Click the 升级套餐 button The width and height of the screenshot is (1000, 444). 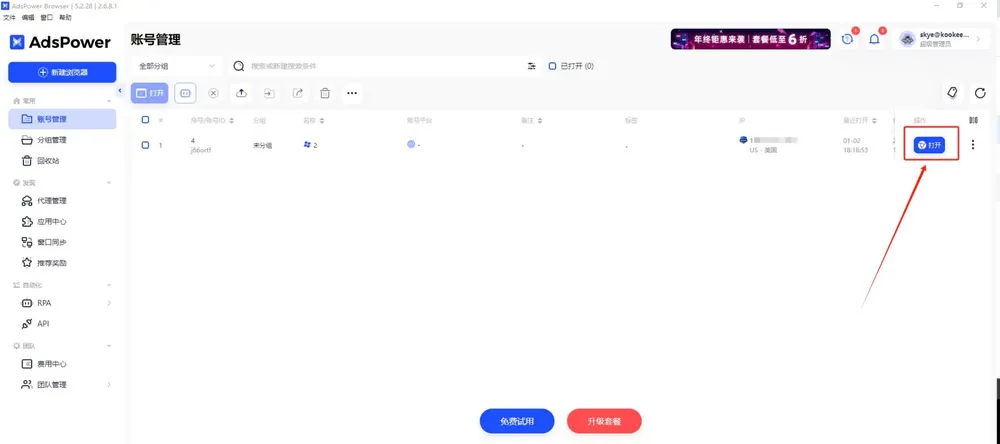[x=604, y=421]
